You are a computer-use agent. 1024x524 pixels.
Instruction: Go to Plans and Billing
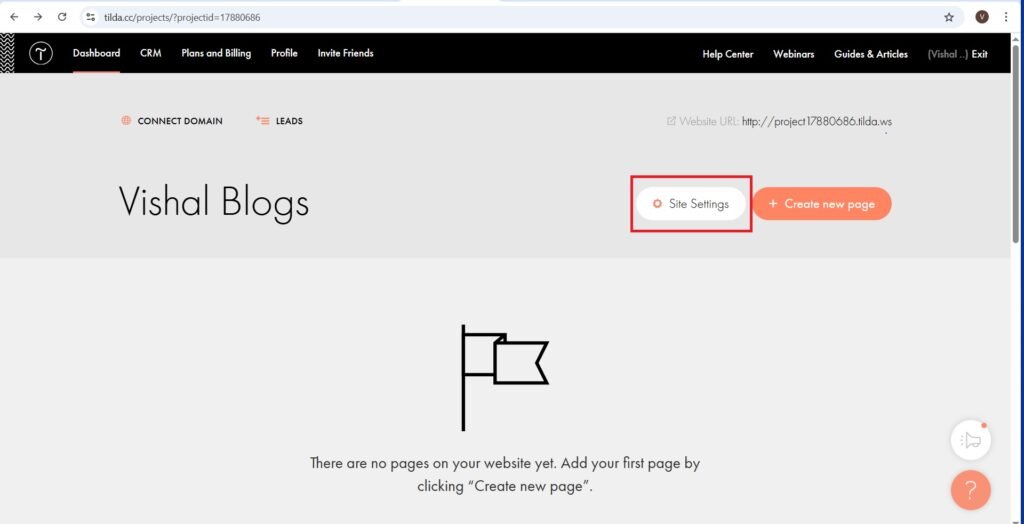point(216,53)
